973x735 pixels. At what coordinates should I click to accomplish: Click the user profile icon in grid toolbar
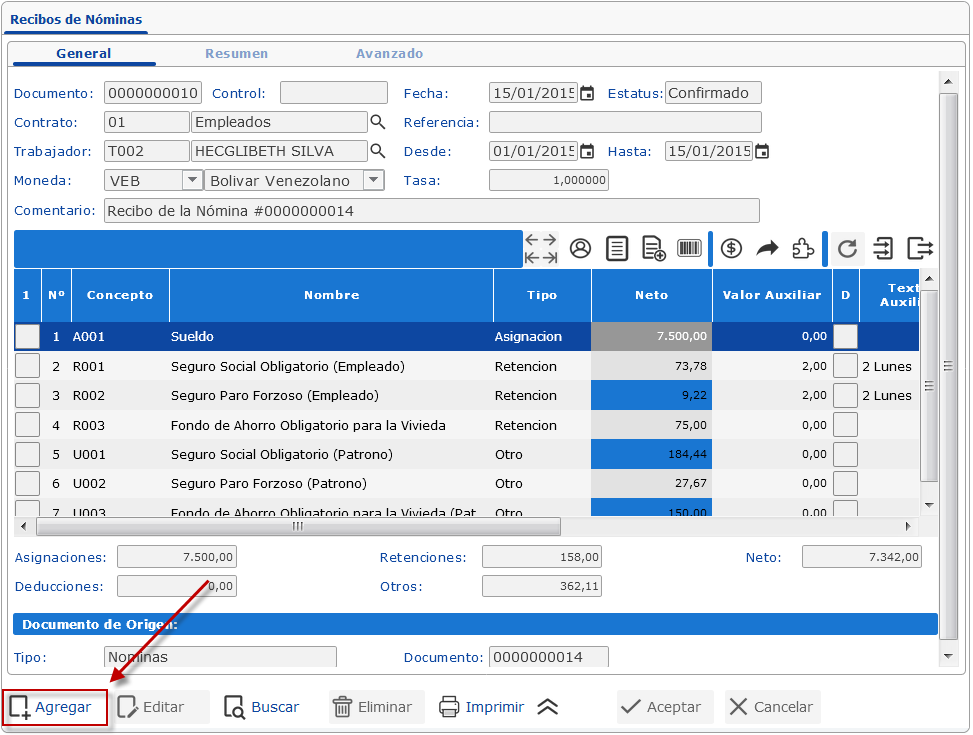coord(580,249)
